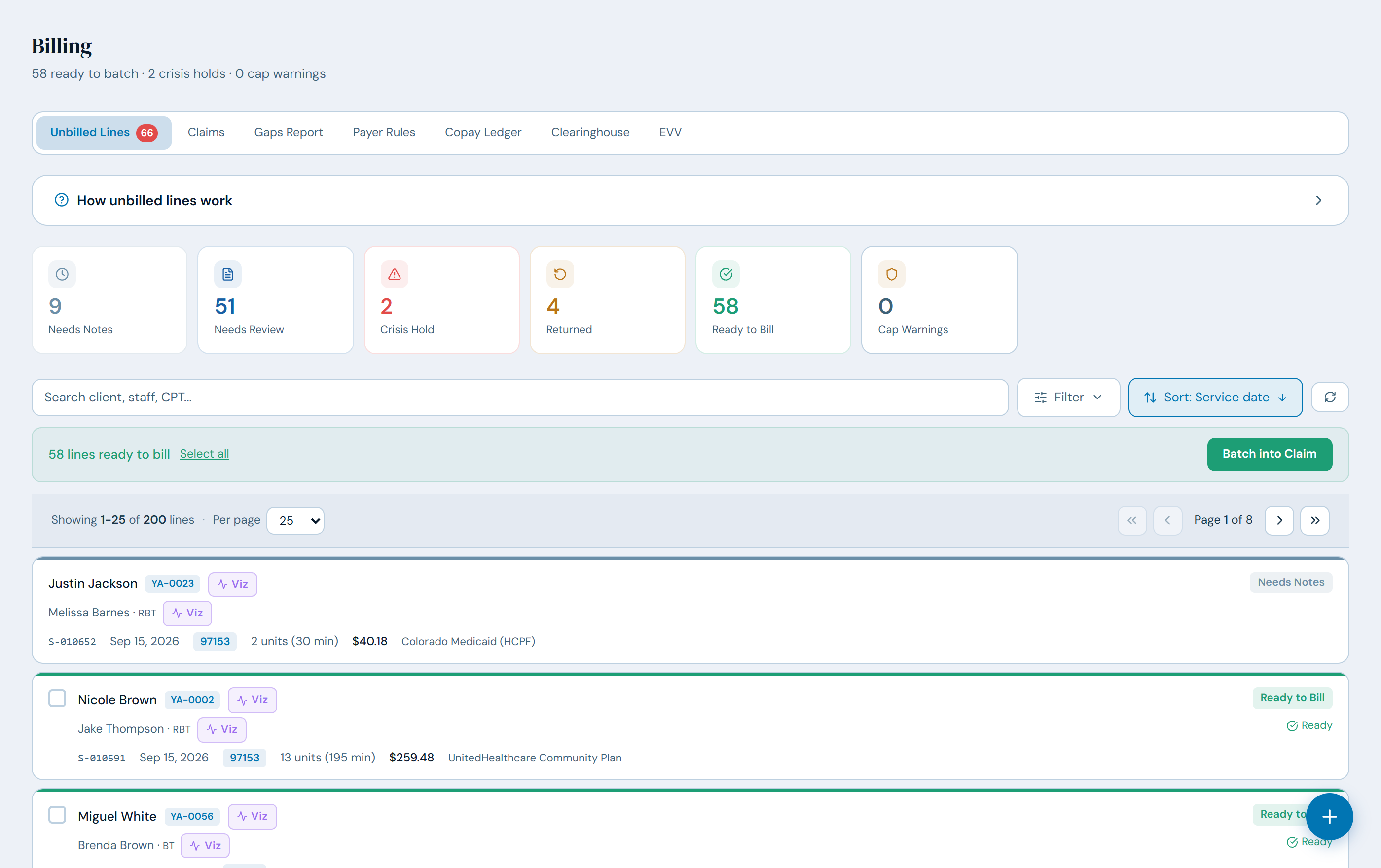Image resolution: width=1381 pixels, height=868 pixels.
Task: Switch to the Clearinghouse tab
Action: [x=590, y=133]
